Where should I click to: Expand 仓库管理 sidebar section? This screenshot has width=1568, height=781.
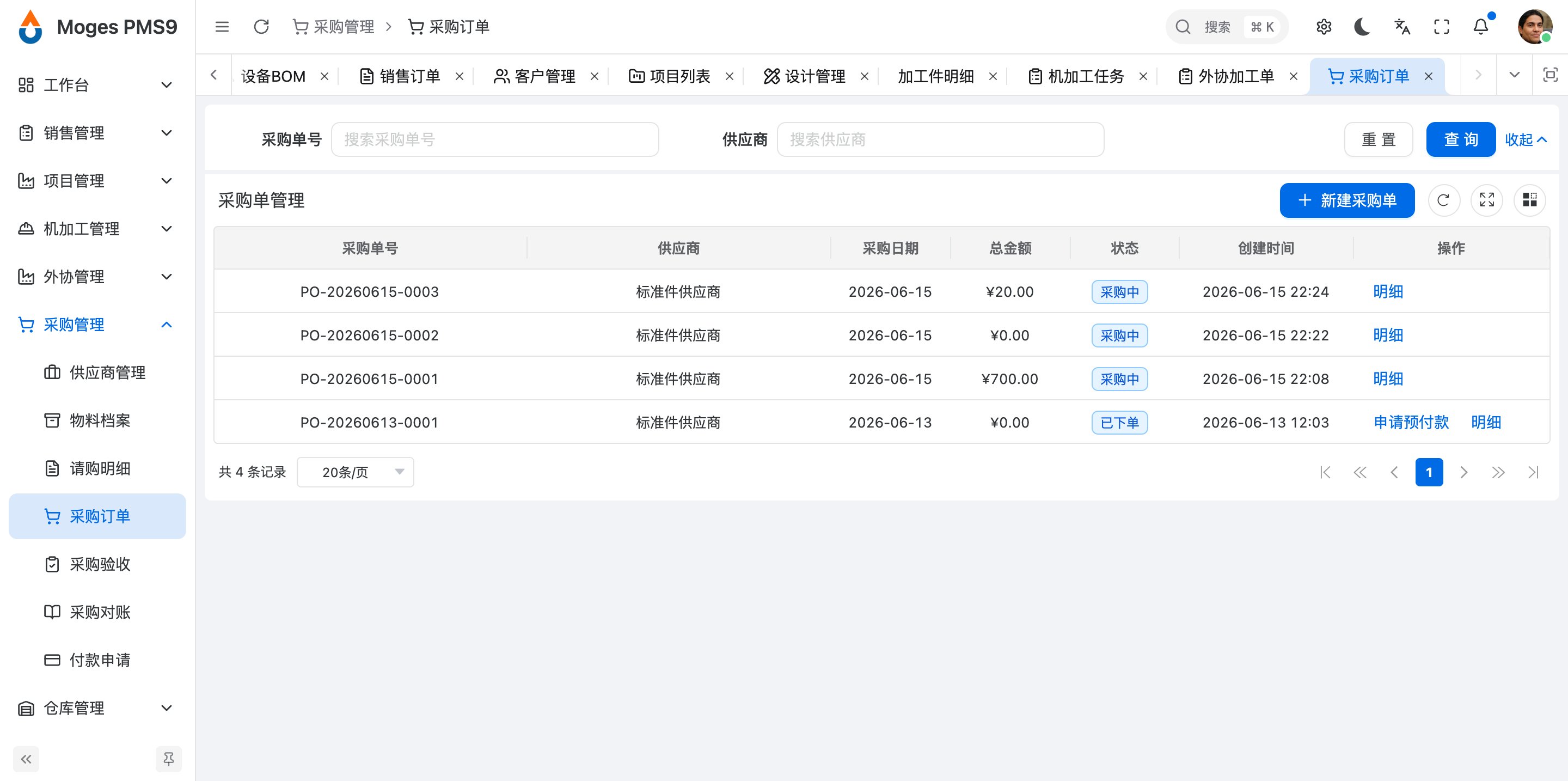click(97, 708)
